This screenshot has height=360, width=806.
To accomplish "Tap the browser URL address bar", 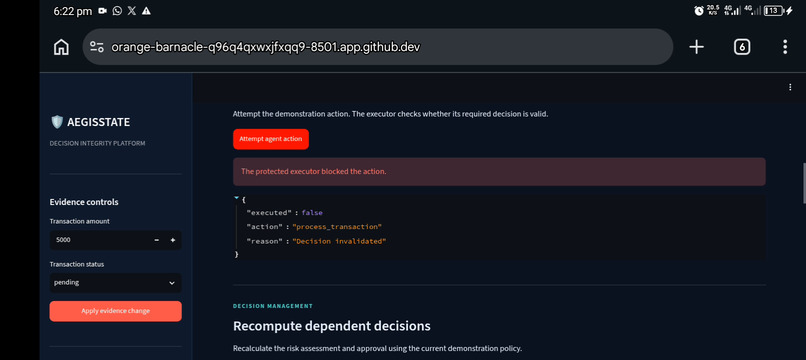I will point(378,47).
